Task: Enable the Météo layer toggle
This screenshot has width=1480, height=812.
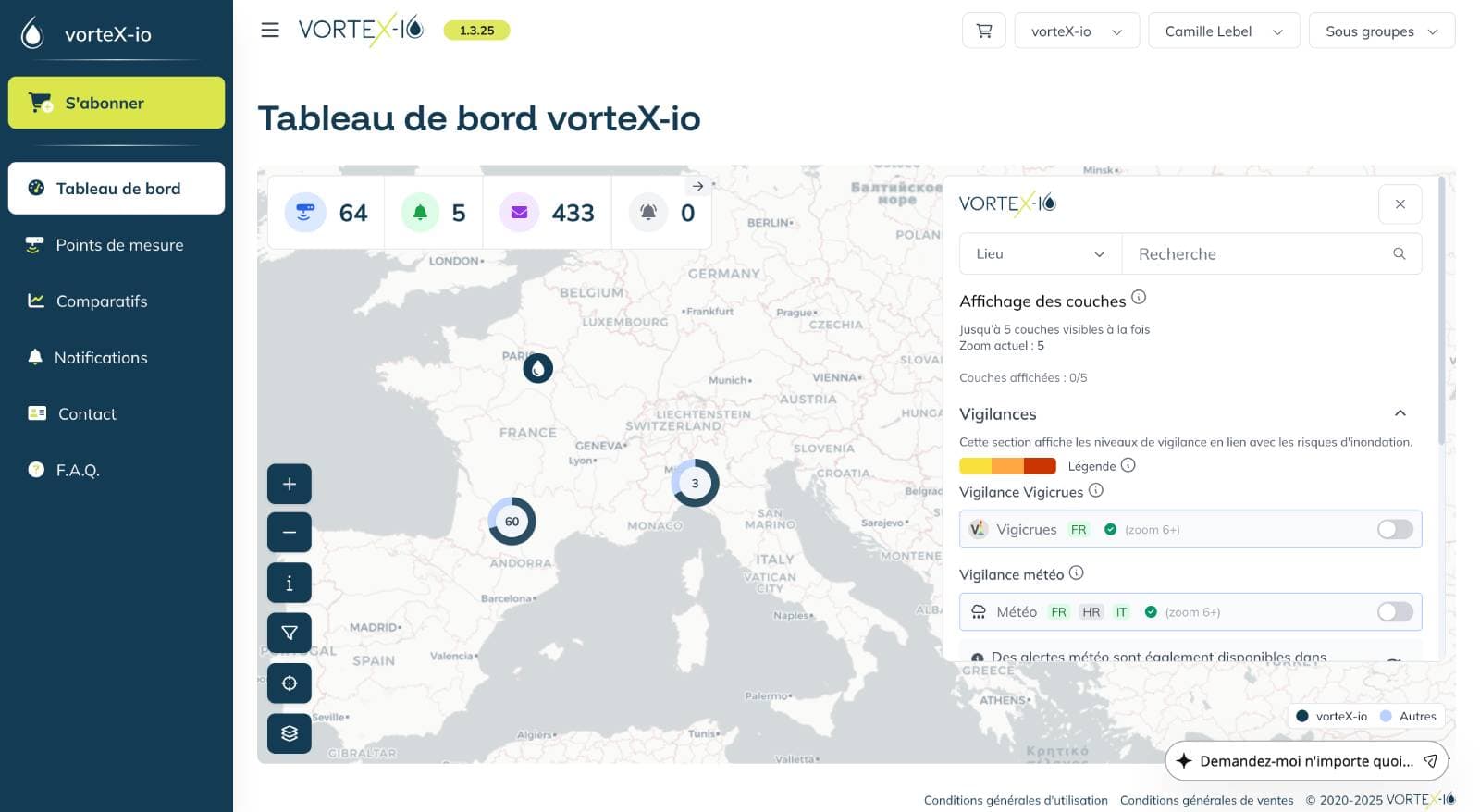Action: tap(1395, 611)
